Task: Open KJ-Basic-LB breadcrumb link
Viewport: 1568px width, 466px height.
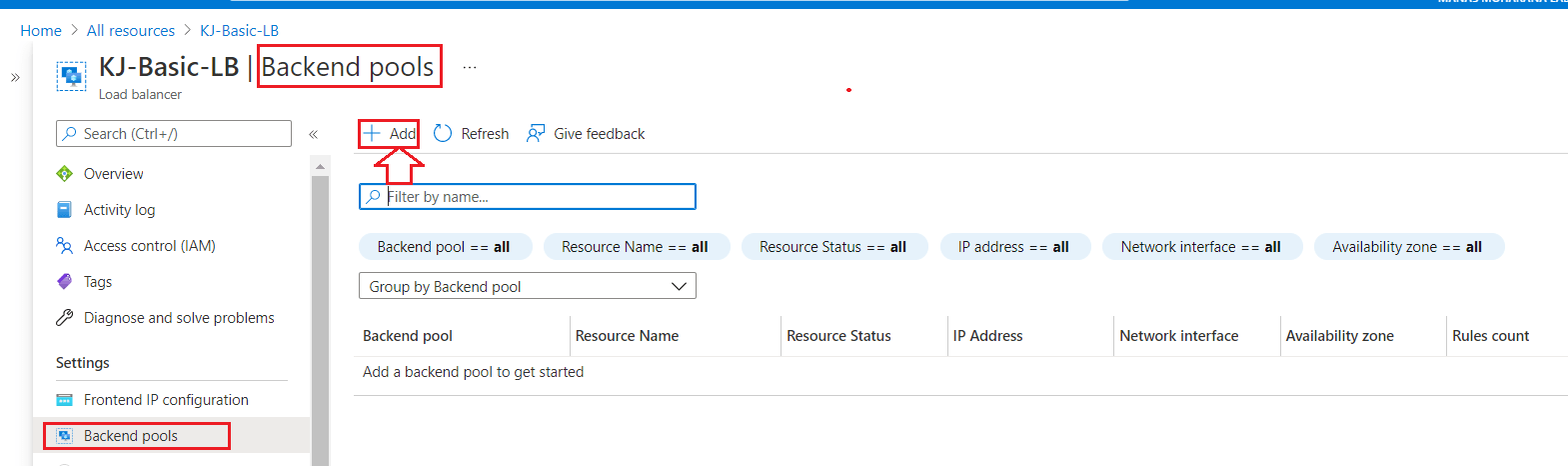Action: tap(240, 31)
